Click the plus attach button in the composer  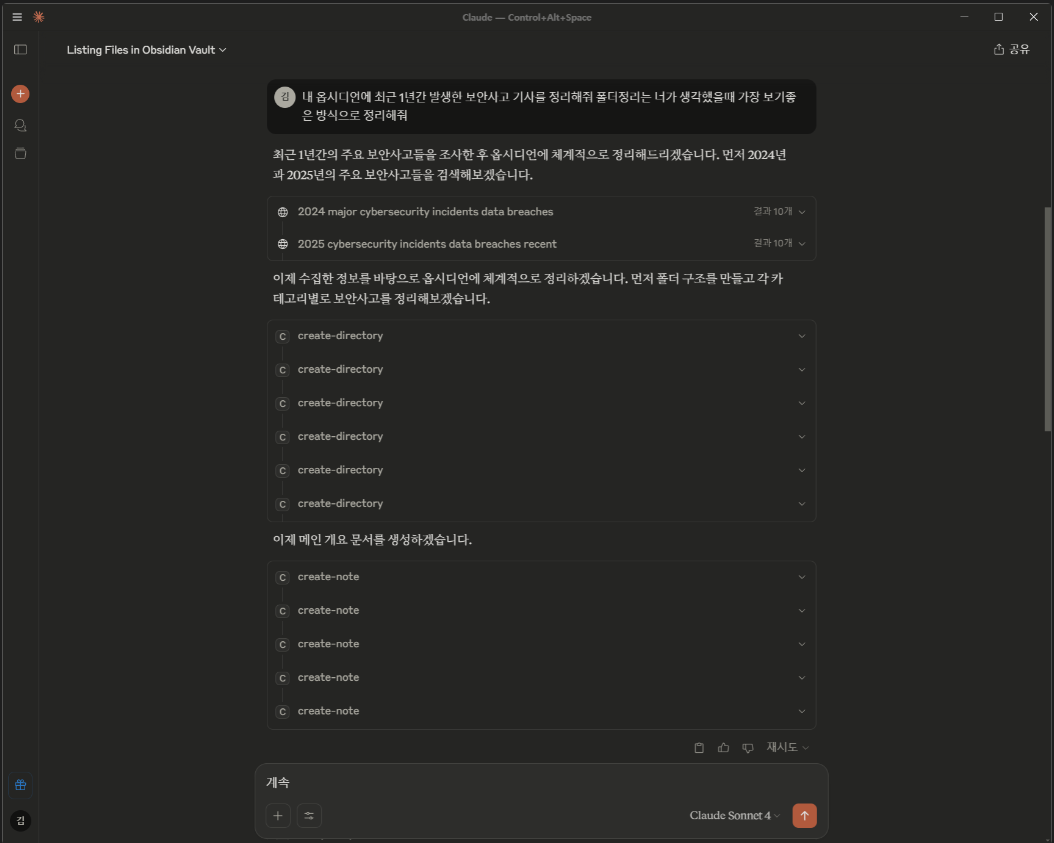278,815
